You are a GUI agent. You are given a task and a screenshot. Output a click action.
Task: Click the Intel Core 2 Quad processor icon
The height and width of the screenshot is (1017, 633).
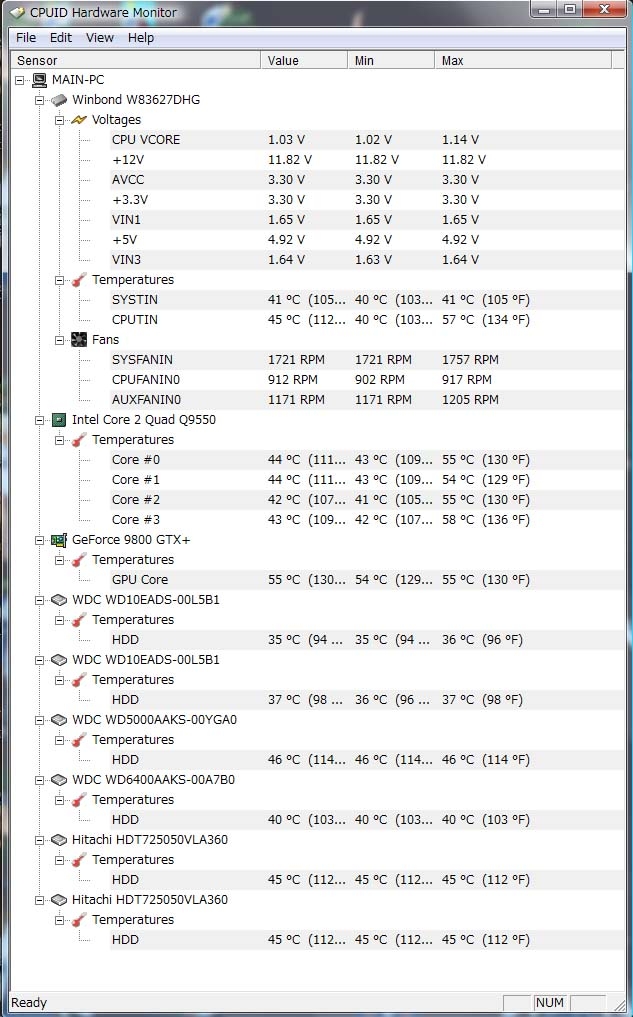60,420
